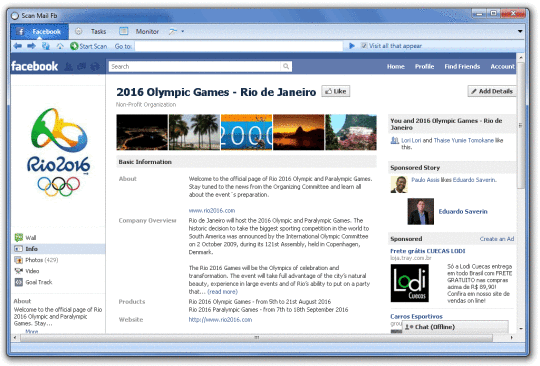The width and height of the screenshot is (540, 366).
Task: Expand the (read more) link
Action: coord(222,292)
